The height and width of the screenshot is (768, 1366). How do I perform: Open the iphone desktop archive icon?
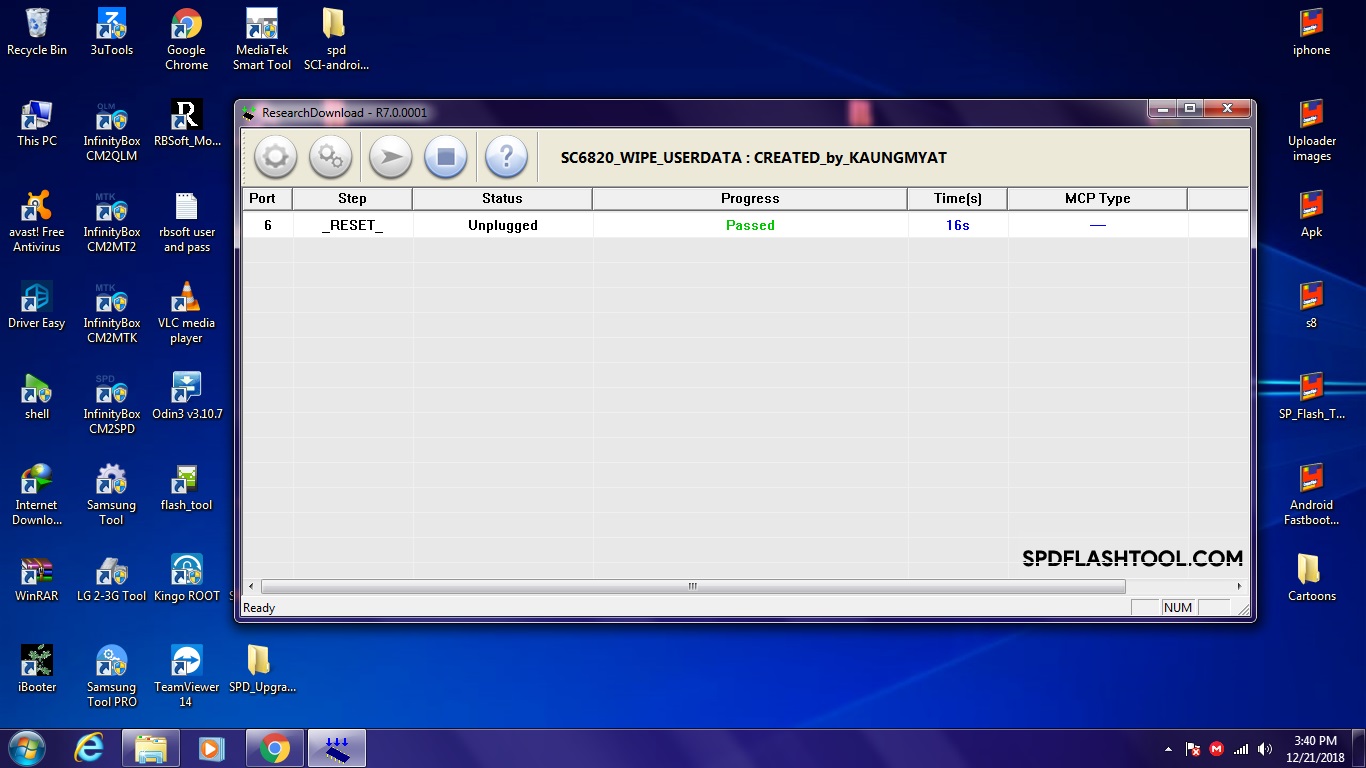(1311, 32)
